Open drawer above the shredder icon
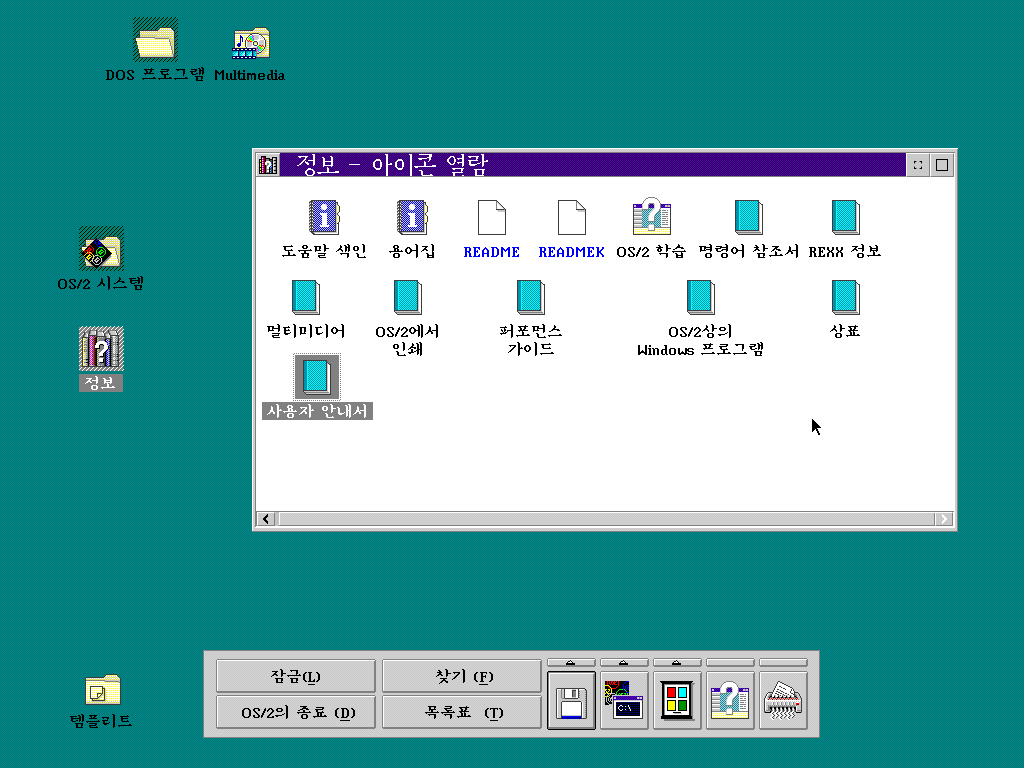The width and height of the screenshot is (1024, 768). click(x=783, y=663)
